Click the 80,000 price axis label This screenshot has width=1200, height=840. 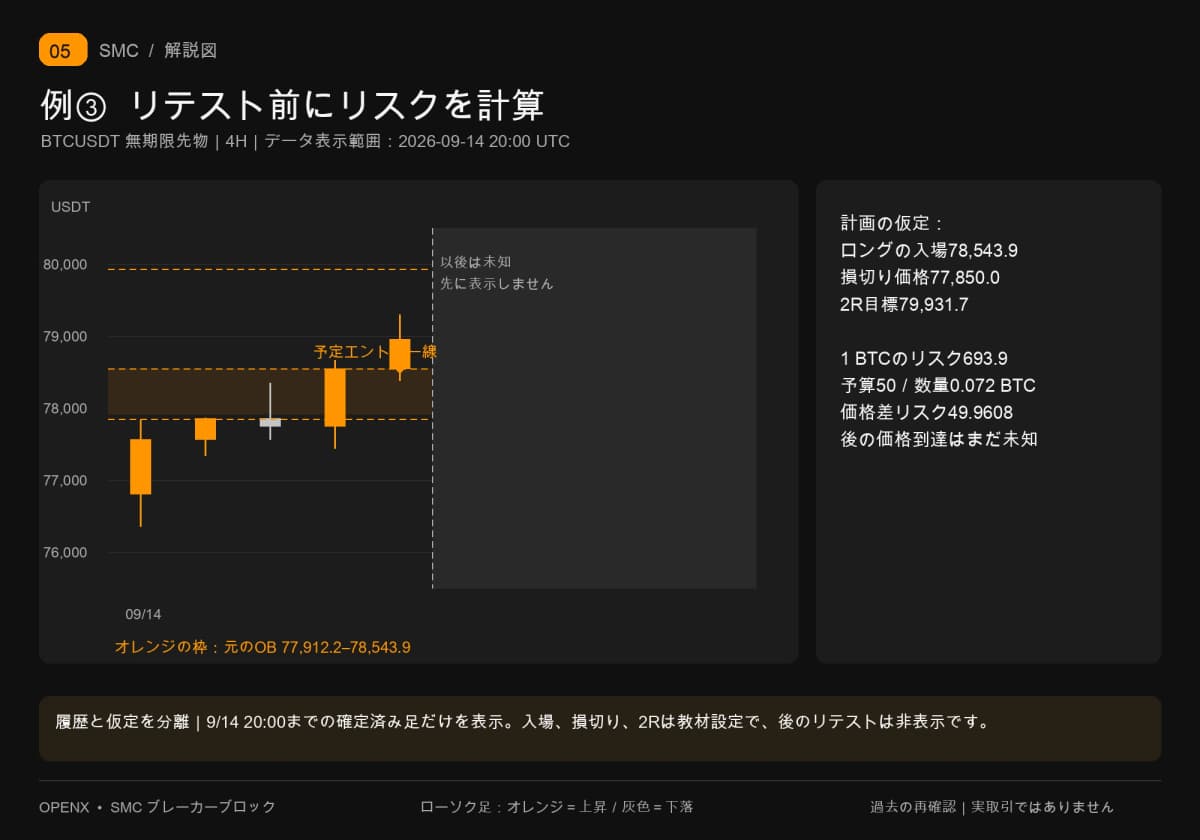coord(65,265)
